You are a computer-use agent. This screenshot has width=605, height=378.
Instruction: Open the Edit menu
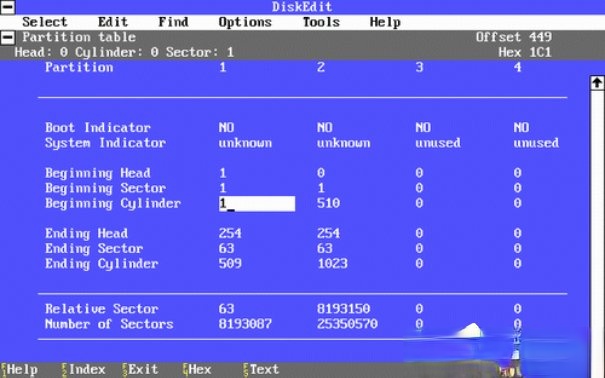[x=113, y=22]
